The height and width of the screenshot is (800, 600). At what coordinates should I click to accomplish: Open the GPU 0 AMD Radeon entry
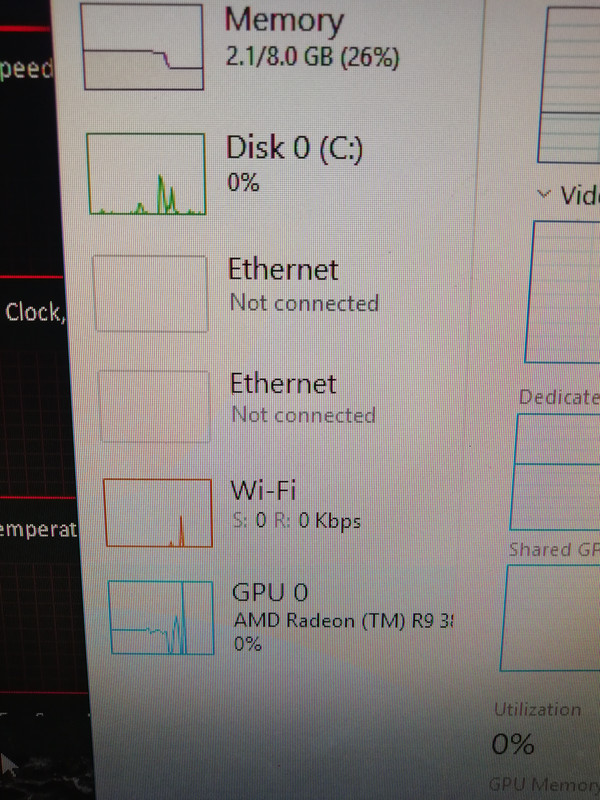pyautogui.click(x=343, y=617)
